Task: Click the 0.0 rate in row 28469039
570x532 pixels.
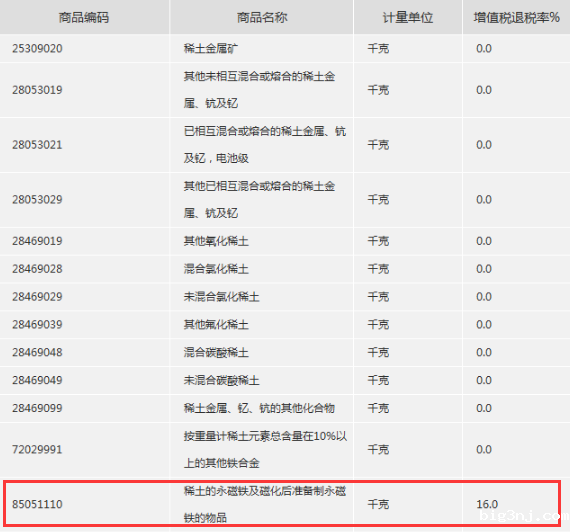Action: click(x=484, y=324)
